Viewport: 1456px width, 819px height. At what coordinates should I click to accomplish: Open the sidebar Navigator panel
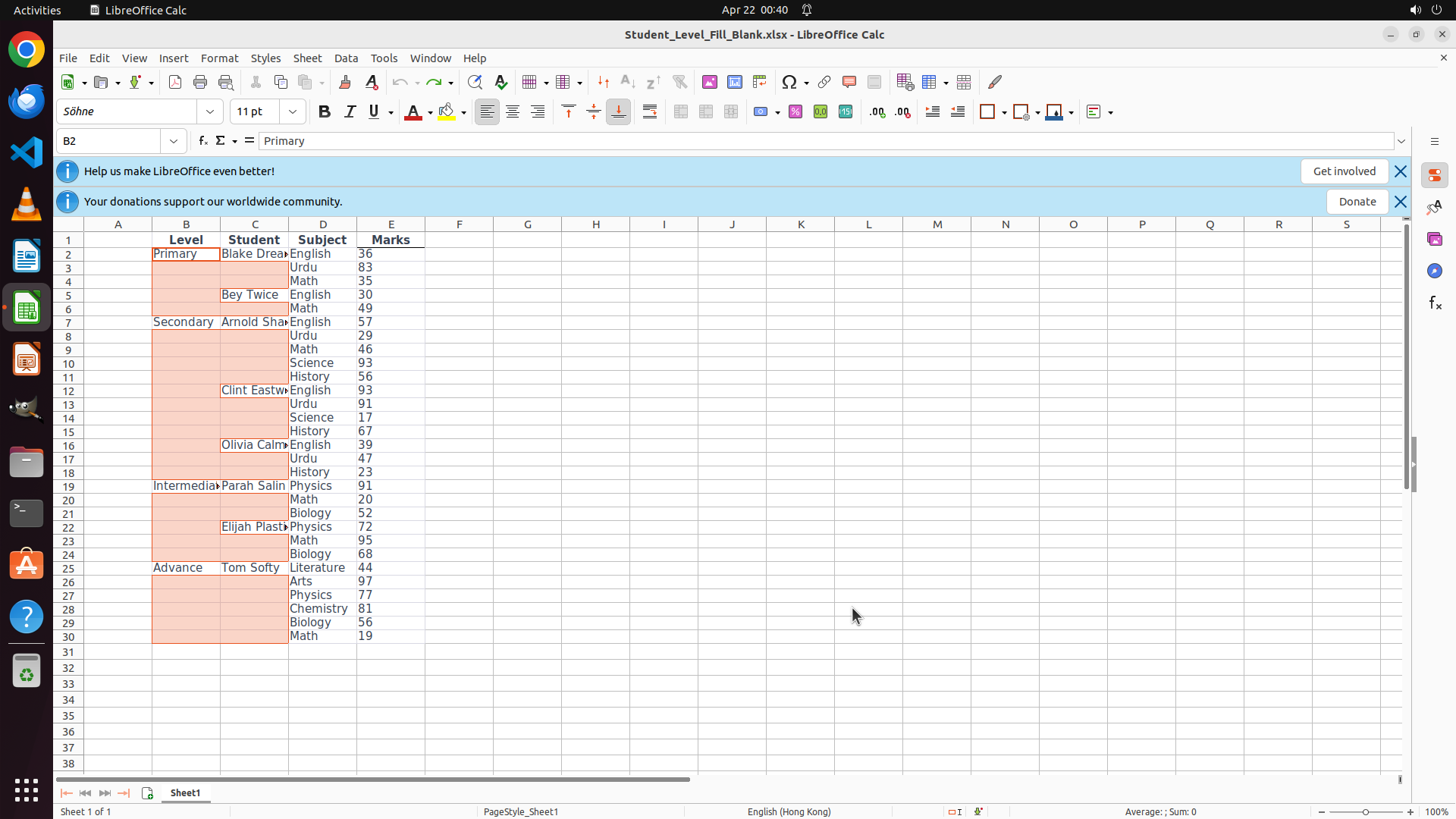[x=1434, y=271]
